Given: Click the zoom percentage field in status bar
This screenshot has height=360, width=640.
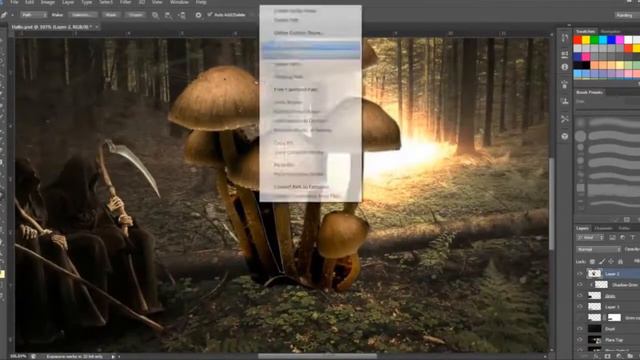Looking at the screenshot, I should click(x=18, y=356).
